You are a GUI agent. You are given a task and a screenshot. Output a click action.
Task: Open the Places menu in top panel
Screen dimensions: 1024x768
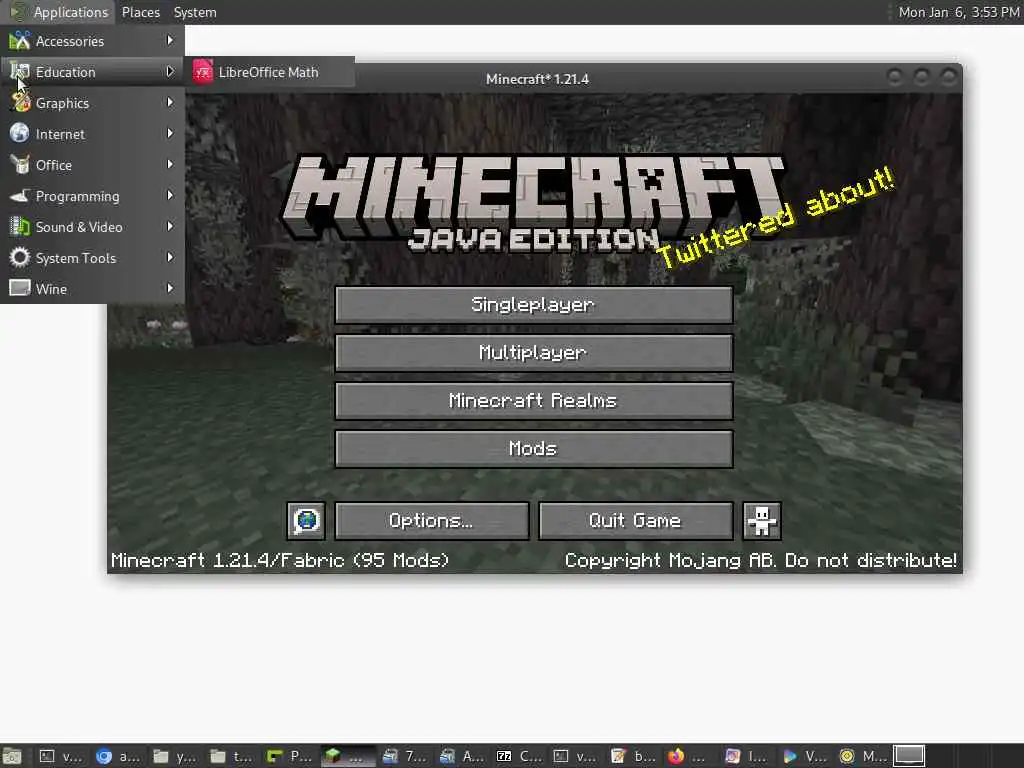coord(140,12)
